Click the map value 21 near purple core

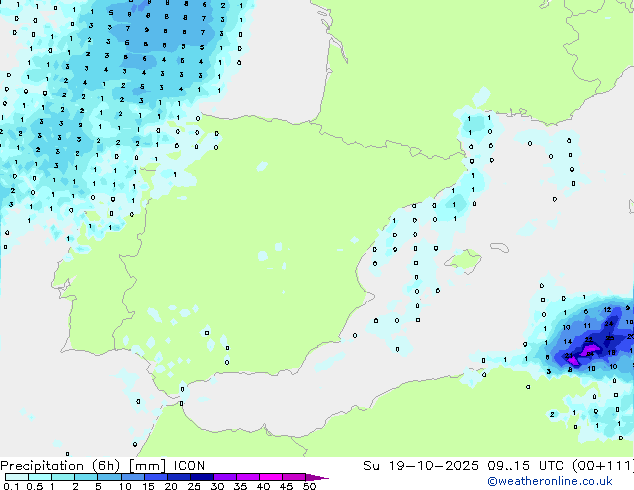point(568,356)
